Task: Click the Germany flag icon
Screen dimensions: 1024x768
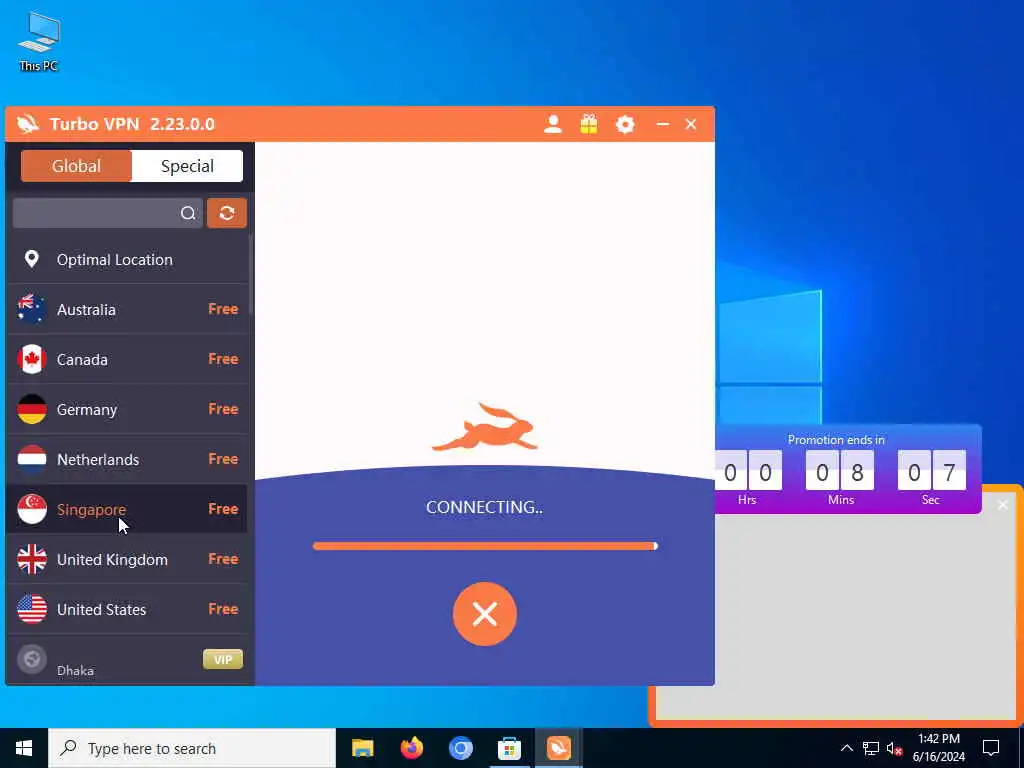Action: [x=31, y=409]
